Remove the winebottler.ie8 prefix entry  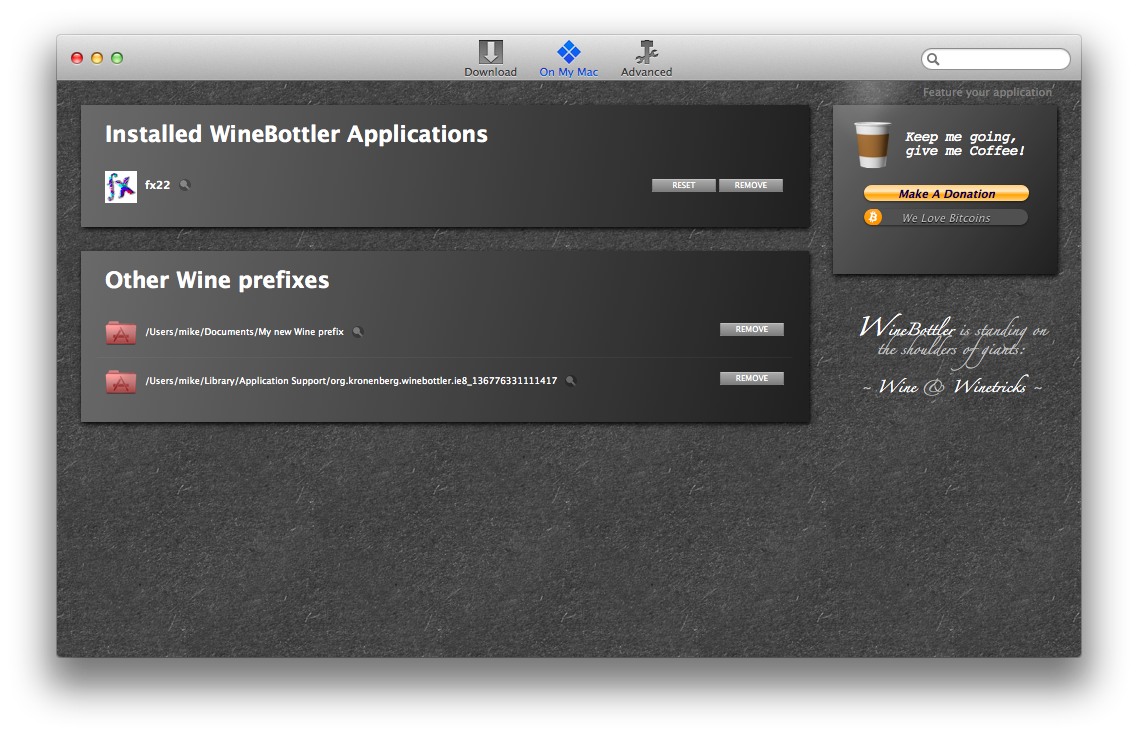751,378
